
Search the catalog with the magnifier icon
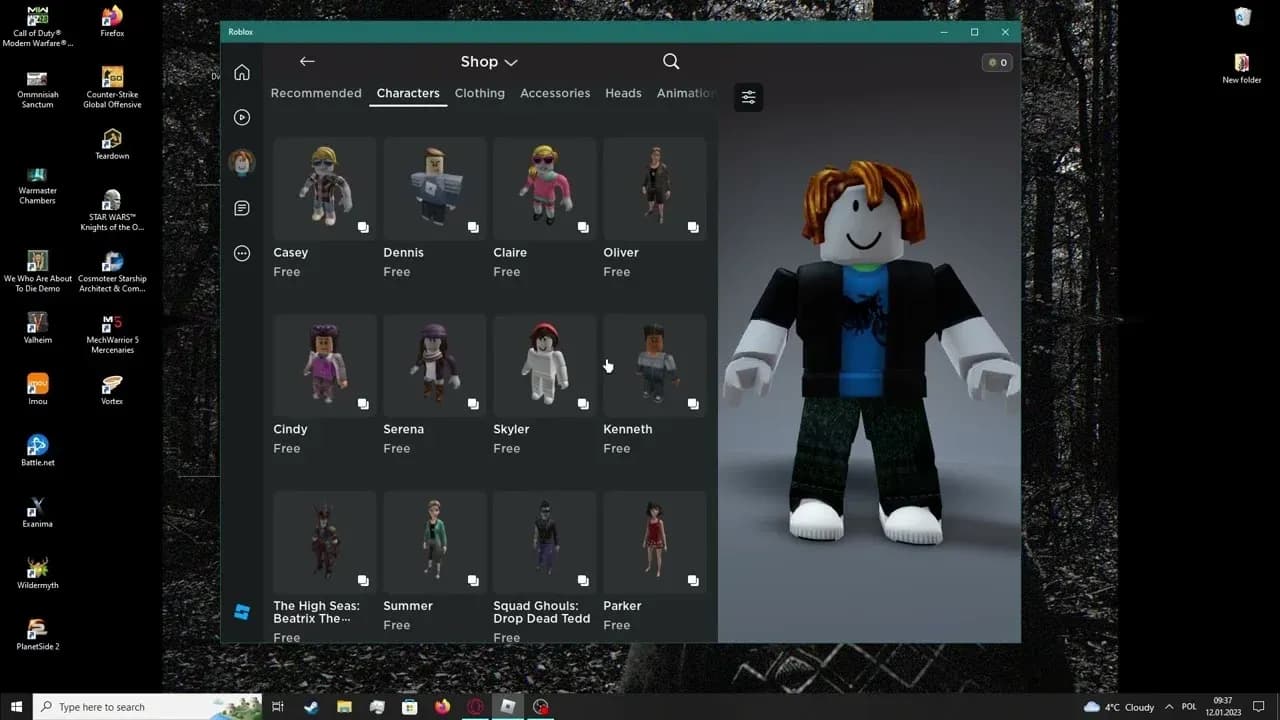point(670,61)
